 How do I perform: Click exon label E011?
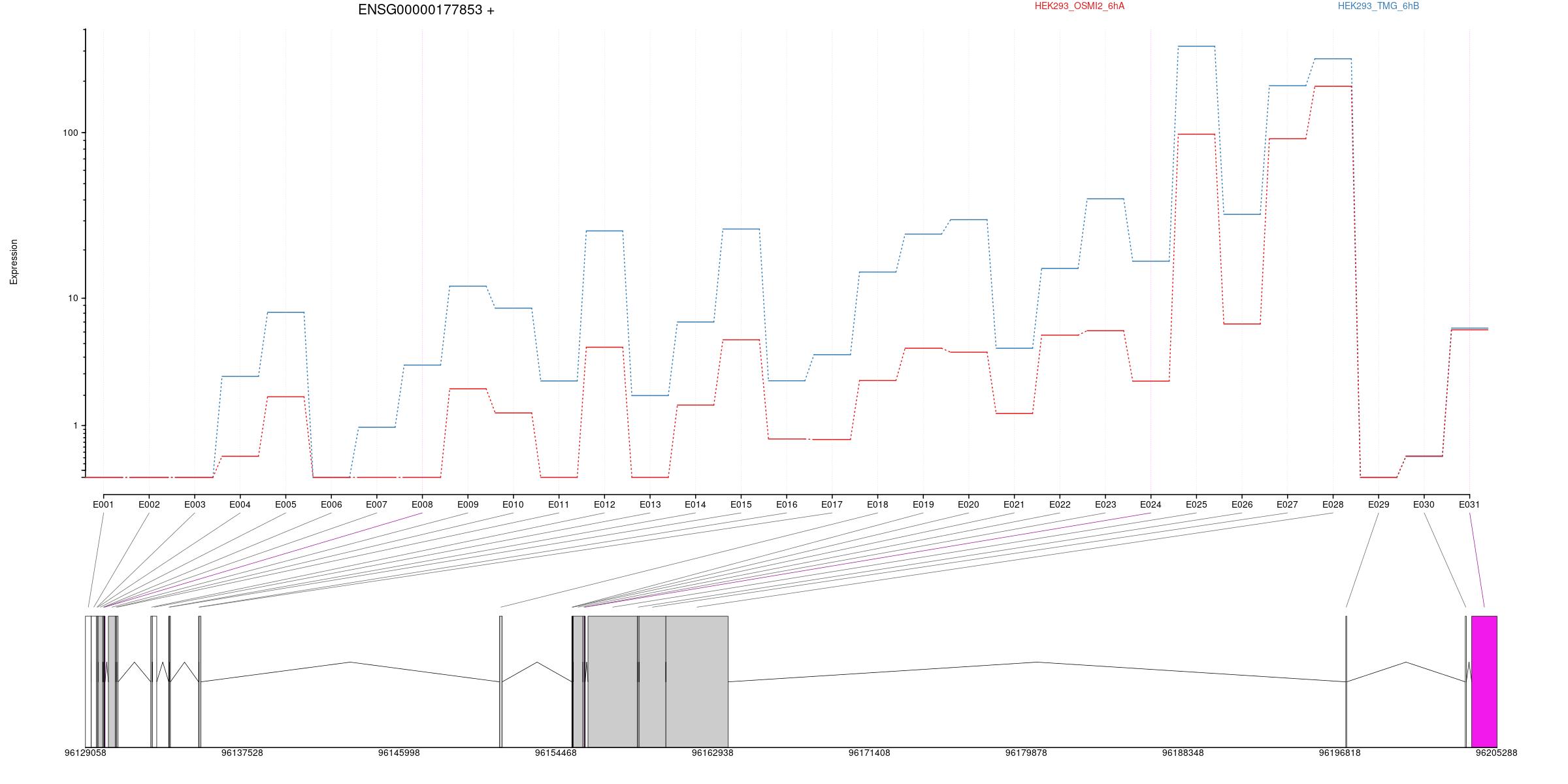[x=559, y=504]
